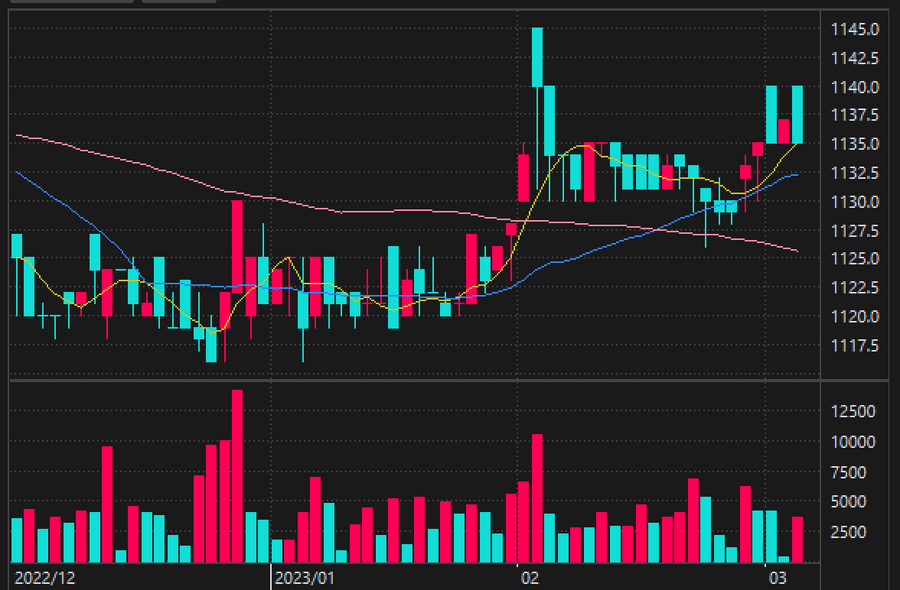The height and width of the screenshot is (590, 900).
Task: Select the tall cyan candlestick peaking at 1145.0
Action: [537, 57]
